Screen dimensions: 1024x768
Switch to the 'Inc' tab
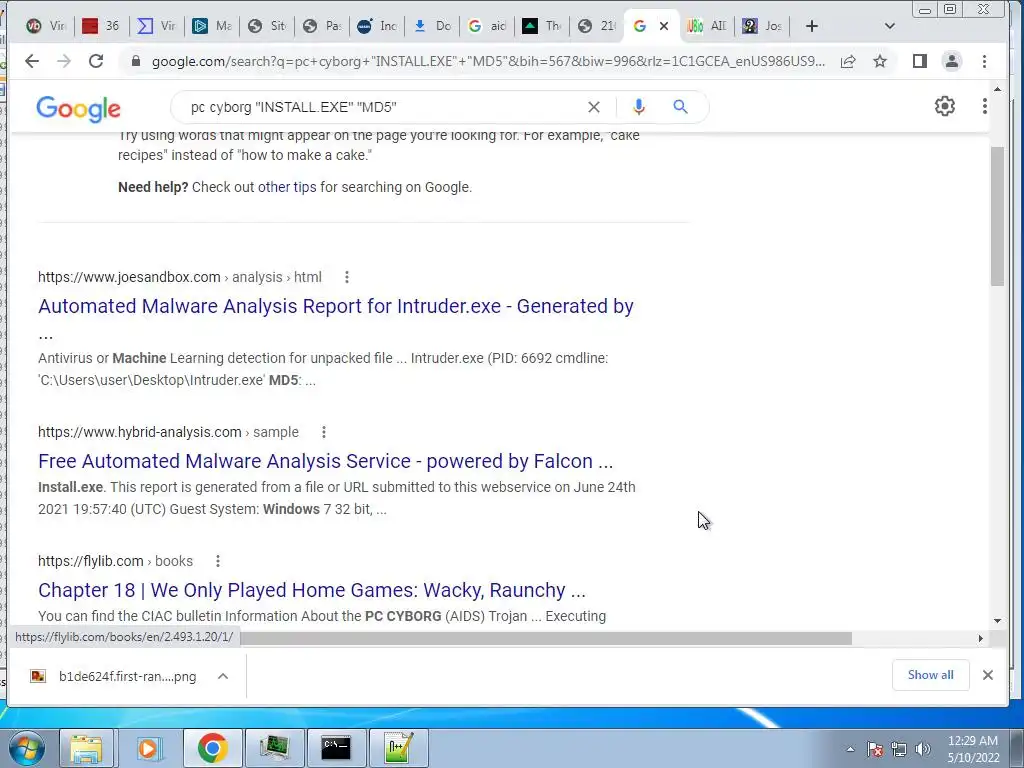pyautogui.click(x=377, y=26)
